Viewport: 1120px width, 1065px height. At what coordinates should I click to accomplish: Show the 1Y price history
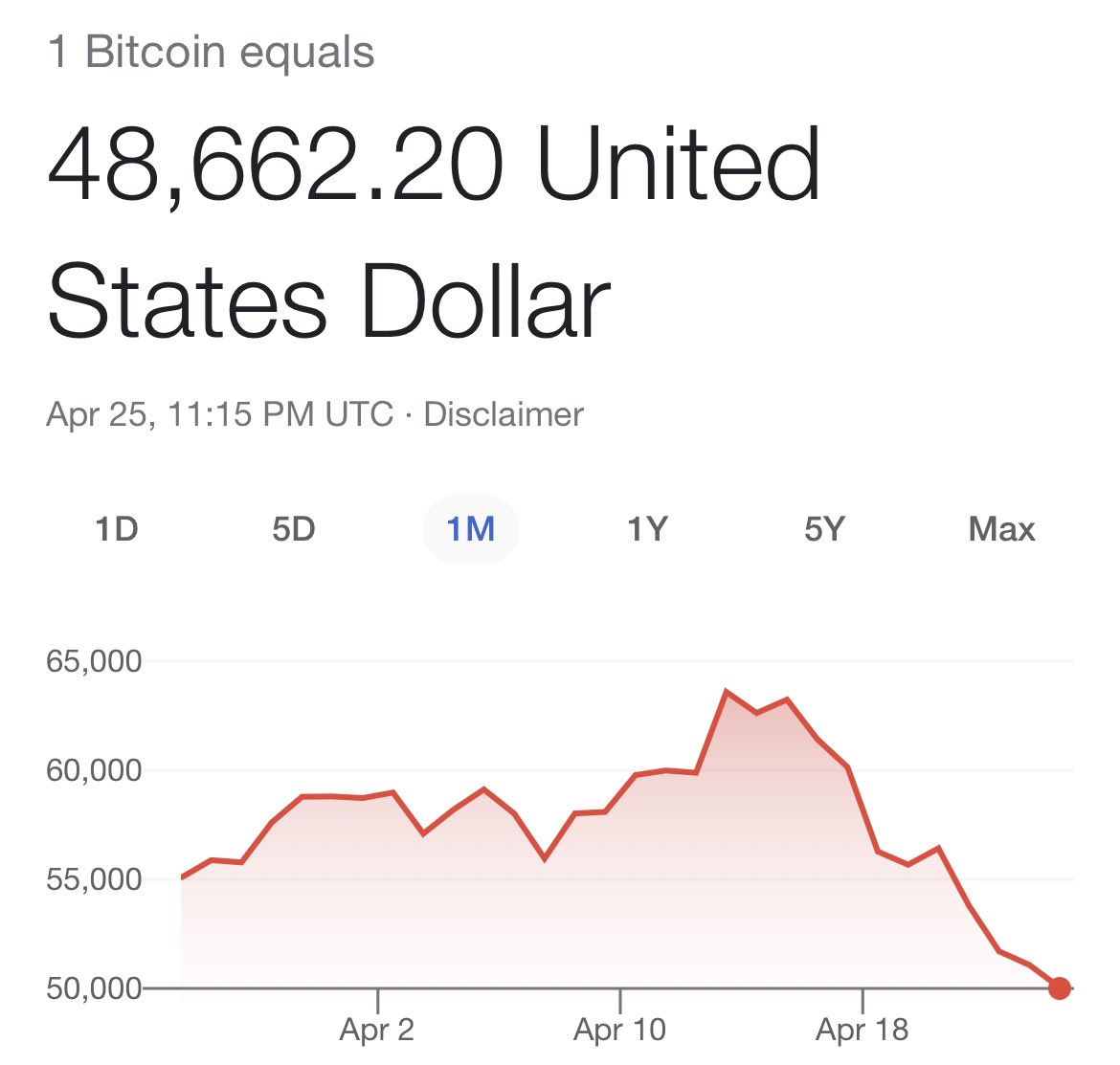pyautogui.click(x=647, y=529)
